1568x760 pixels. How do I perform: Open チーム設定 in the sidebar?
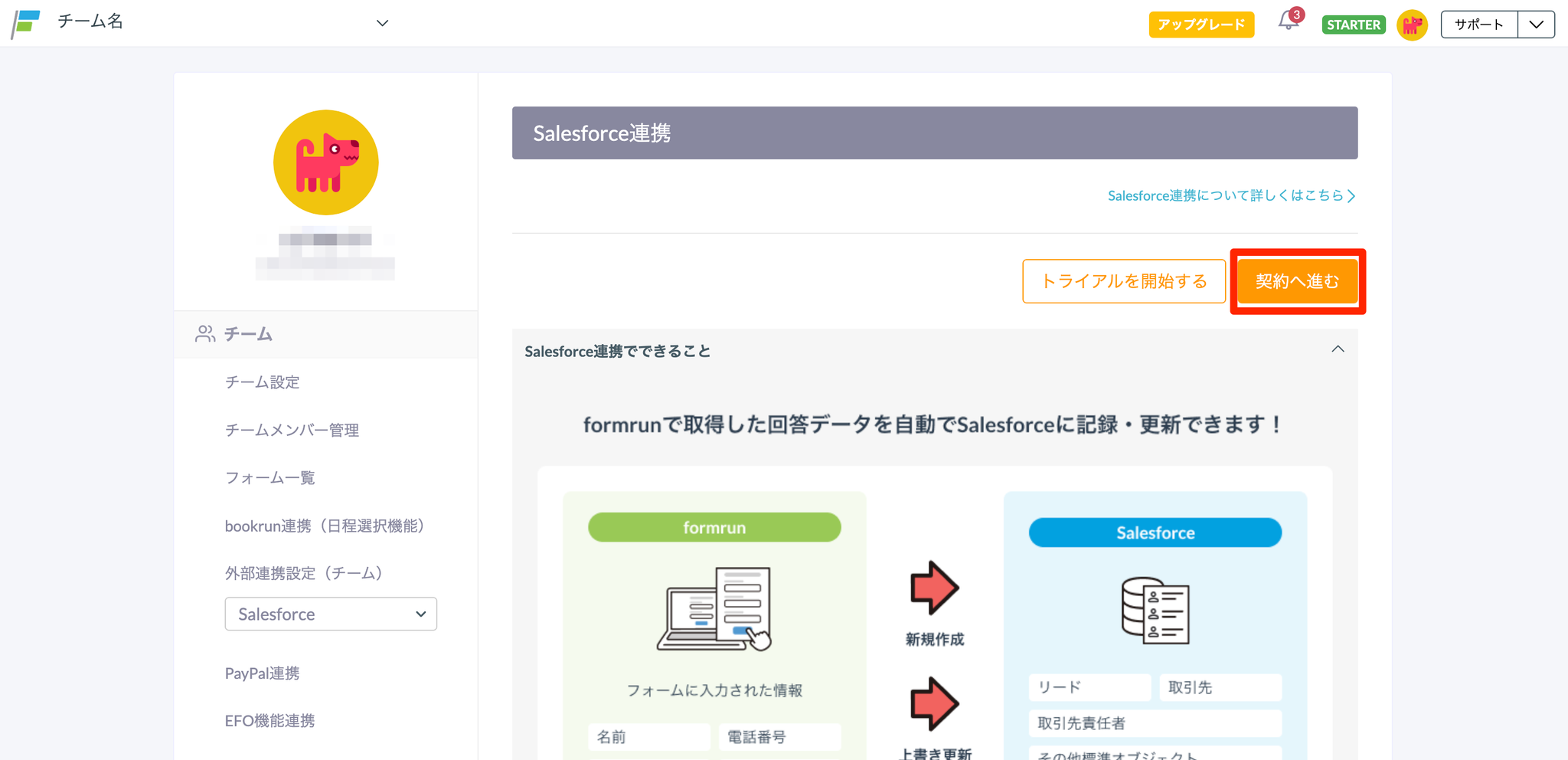[262, 382]
